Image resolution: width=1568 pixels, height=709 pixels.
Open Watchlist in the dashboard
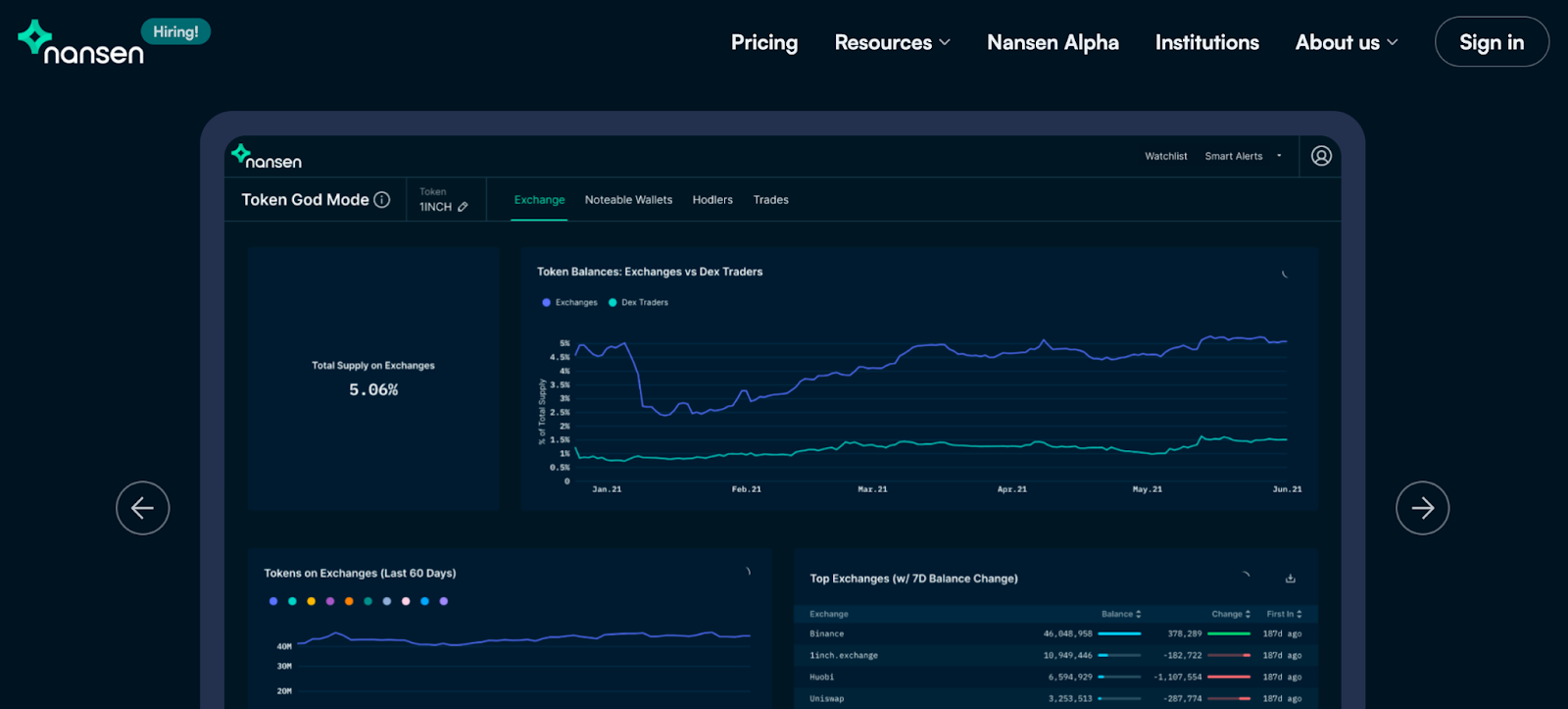click(1165, 156)
